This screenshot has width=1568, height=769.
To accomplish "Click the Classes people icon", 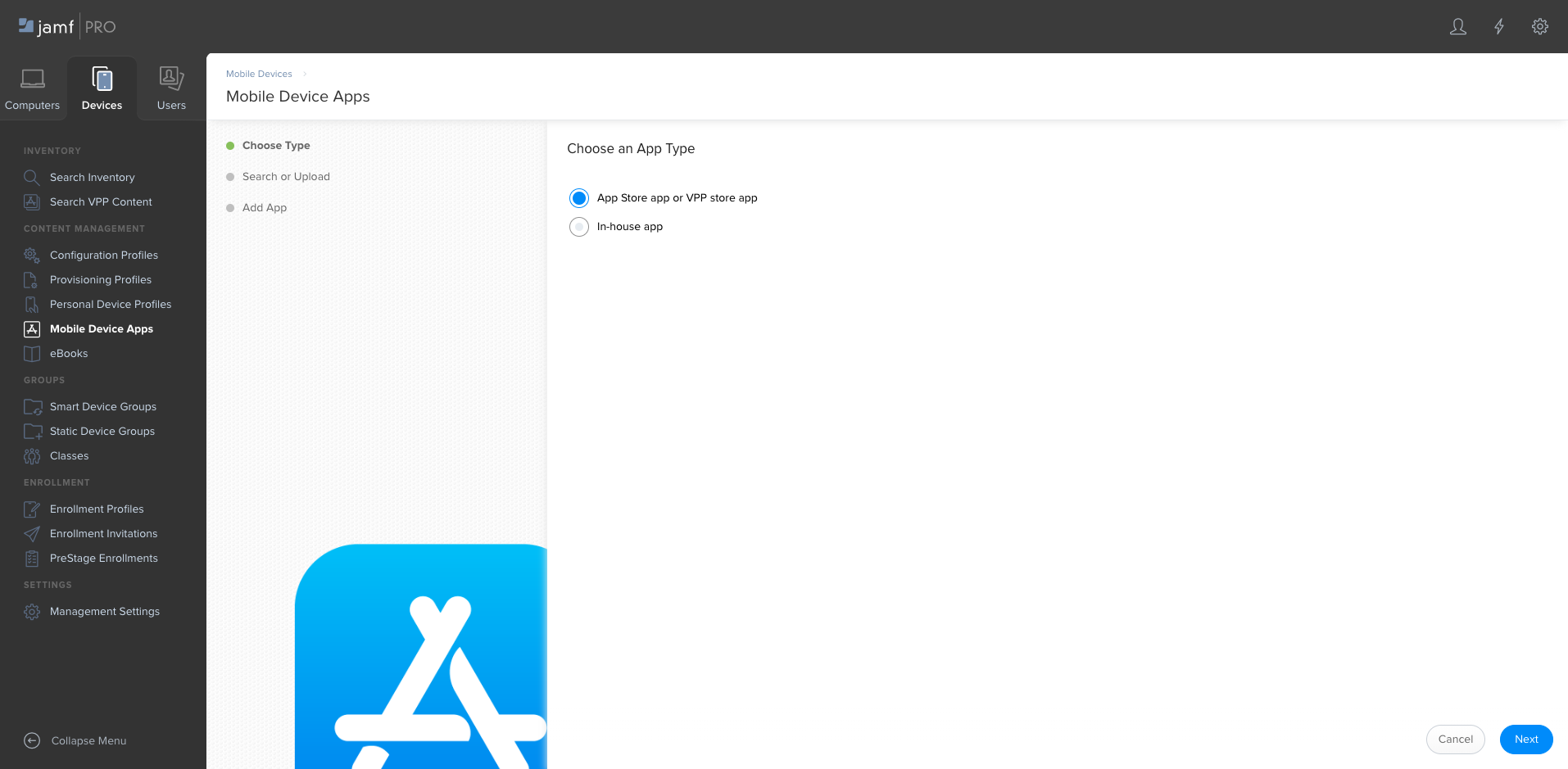I will pyautogui.click(x=32, y=456).
